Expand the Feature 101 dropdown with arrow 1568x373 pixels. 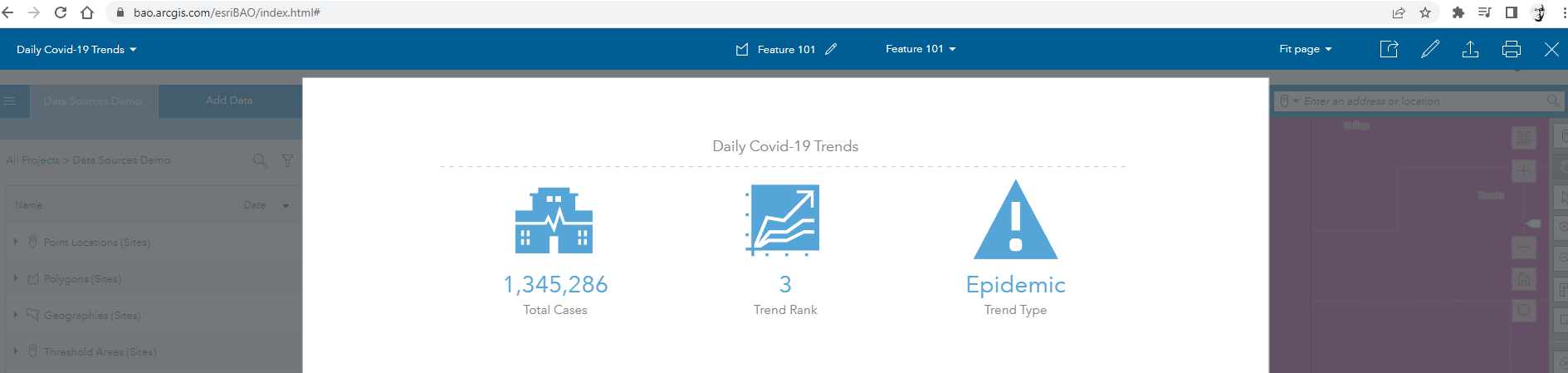click(921, 49)
